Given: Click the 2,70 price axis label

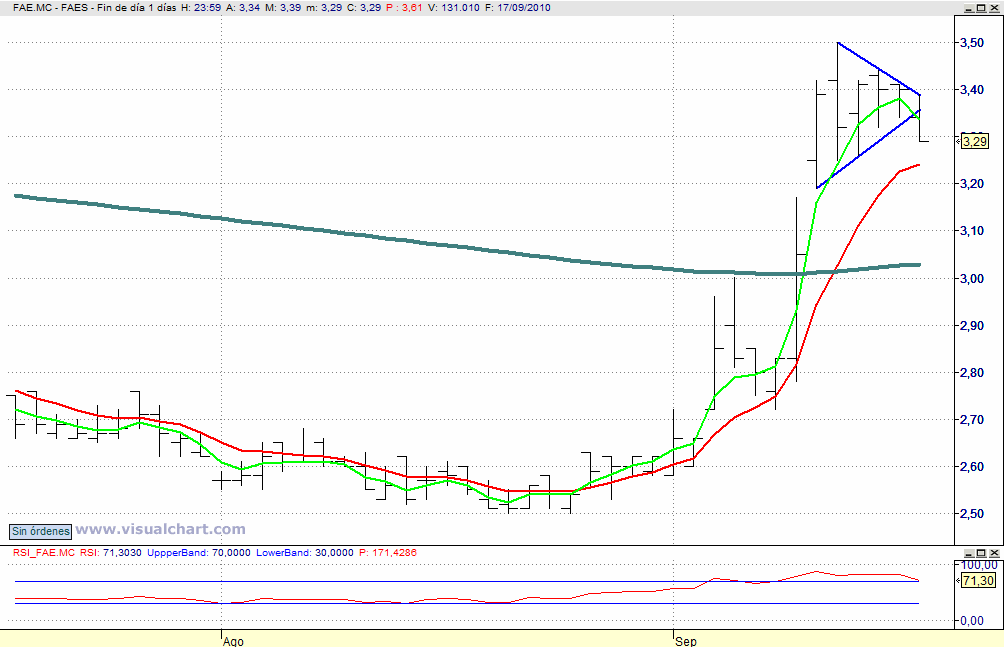Looking at the screenshot, I should 971,420.
